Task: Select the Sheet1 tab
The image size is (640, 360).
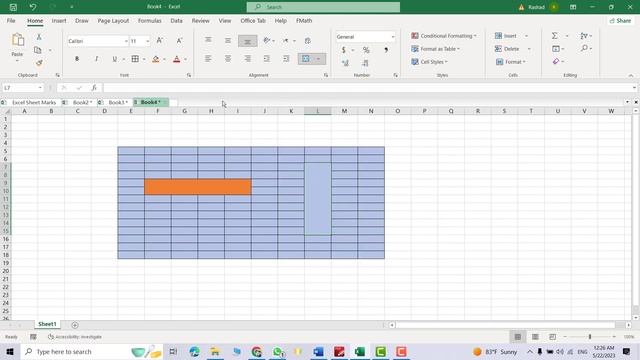Action: [x=47, y=324]
